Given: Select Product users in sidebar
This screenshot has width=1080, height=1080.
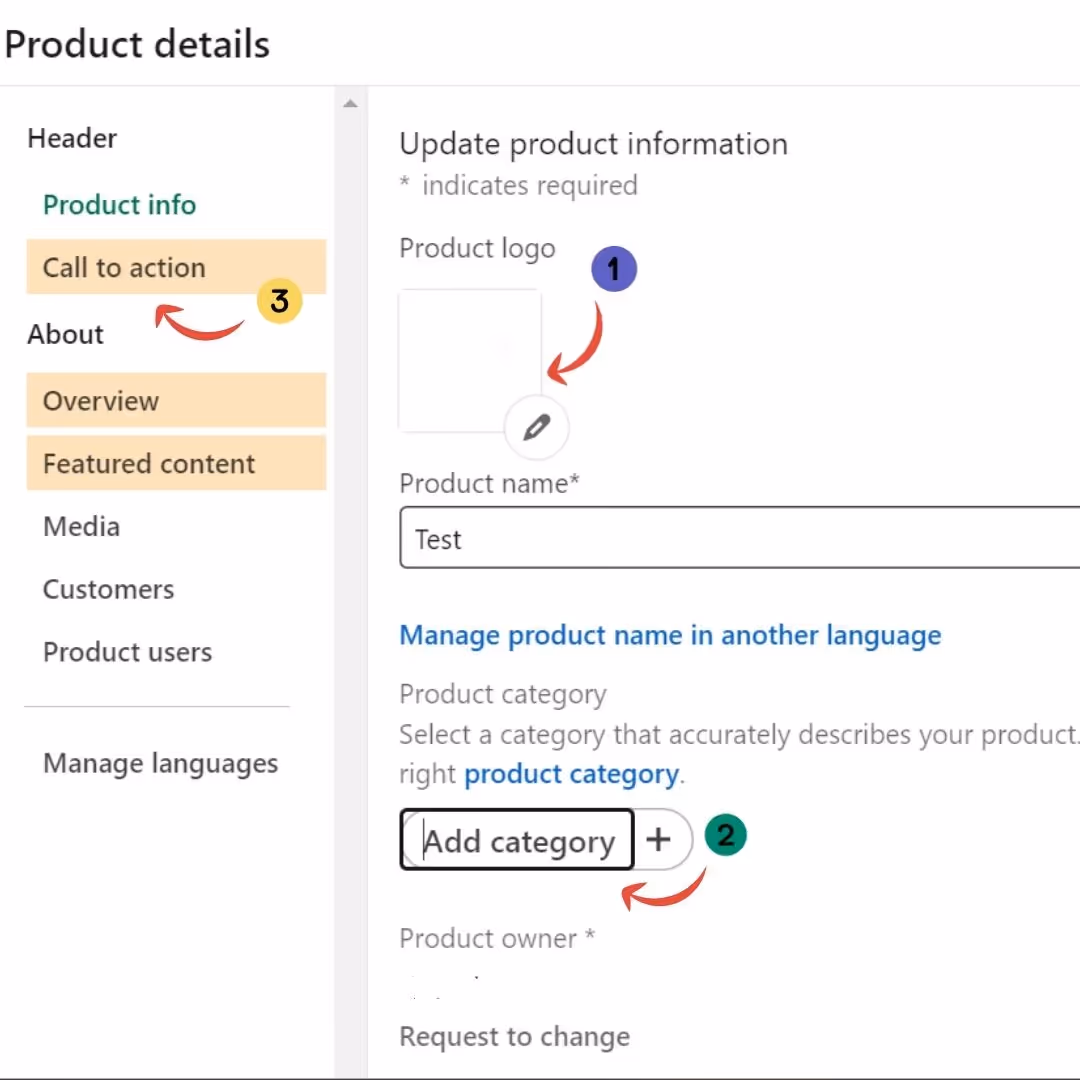Looking at the screenshot, I should (127, 652).
